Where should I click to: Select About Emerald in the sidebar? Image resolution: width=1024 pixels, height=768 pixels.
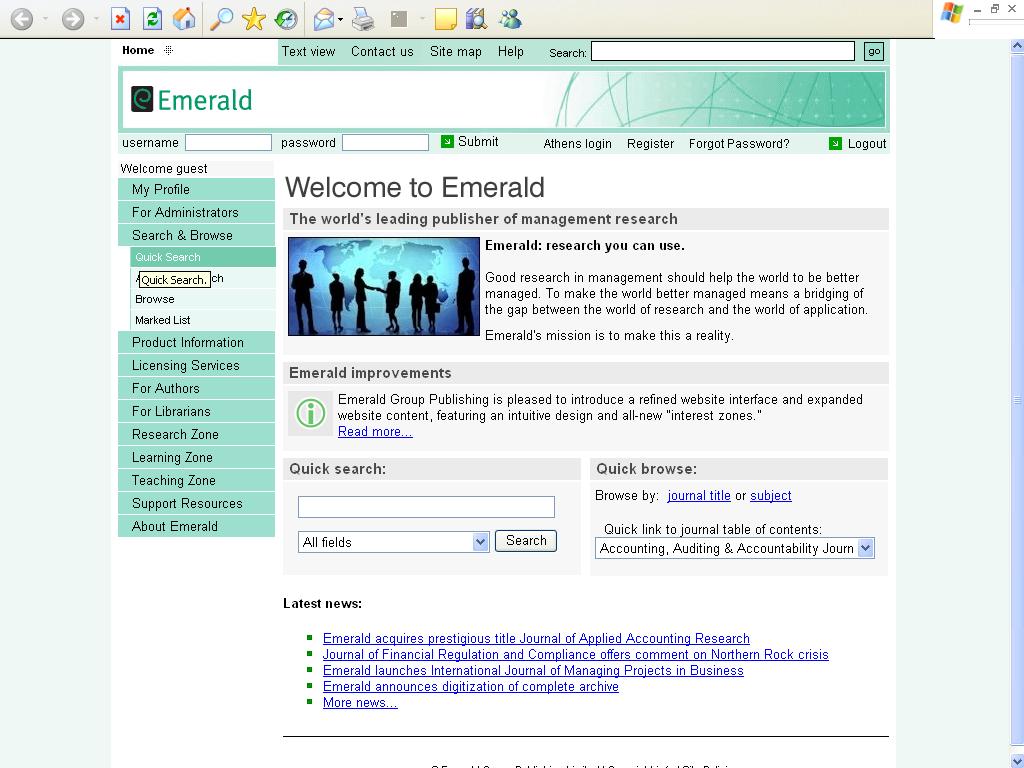click(x=197, y=526)
